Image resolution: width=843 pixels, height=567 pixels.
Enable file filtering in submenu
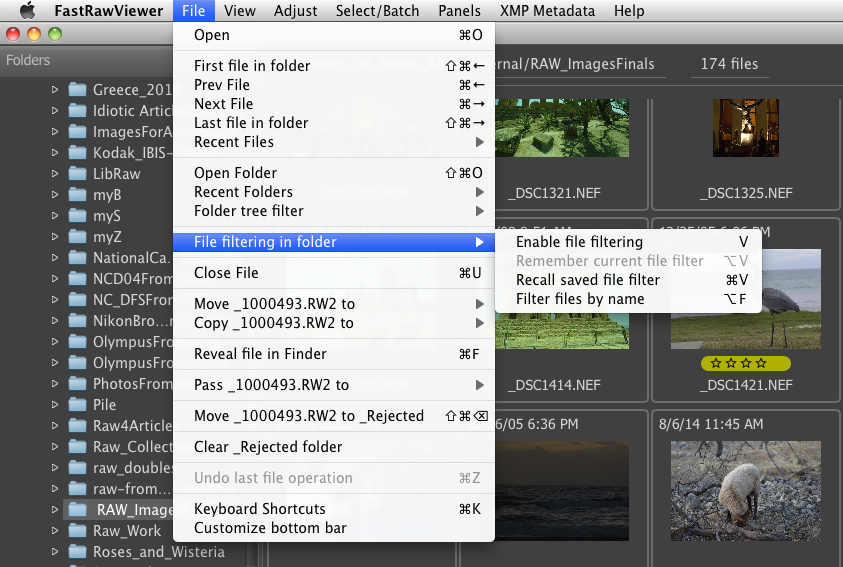tap(579, 242)
